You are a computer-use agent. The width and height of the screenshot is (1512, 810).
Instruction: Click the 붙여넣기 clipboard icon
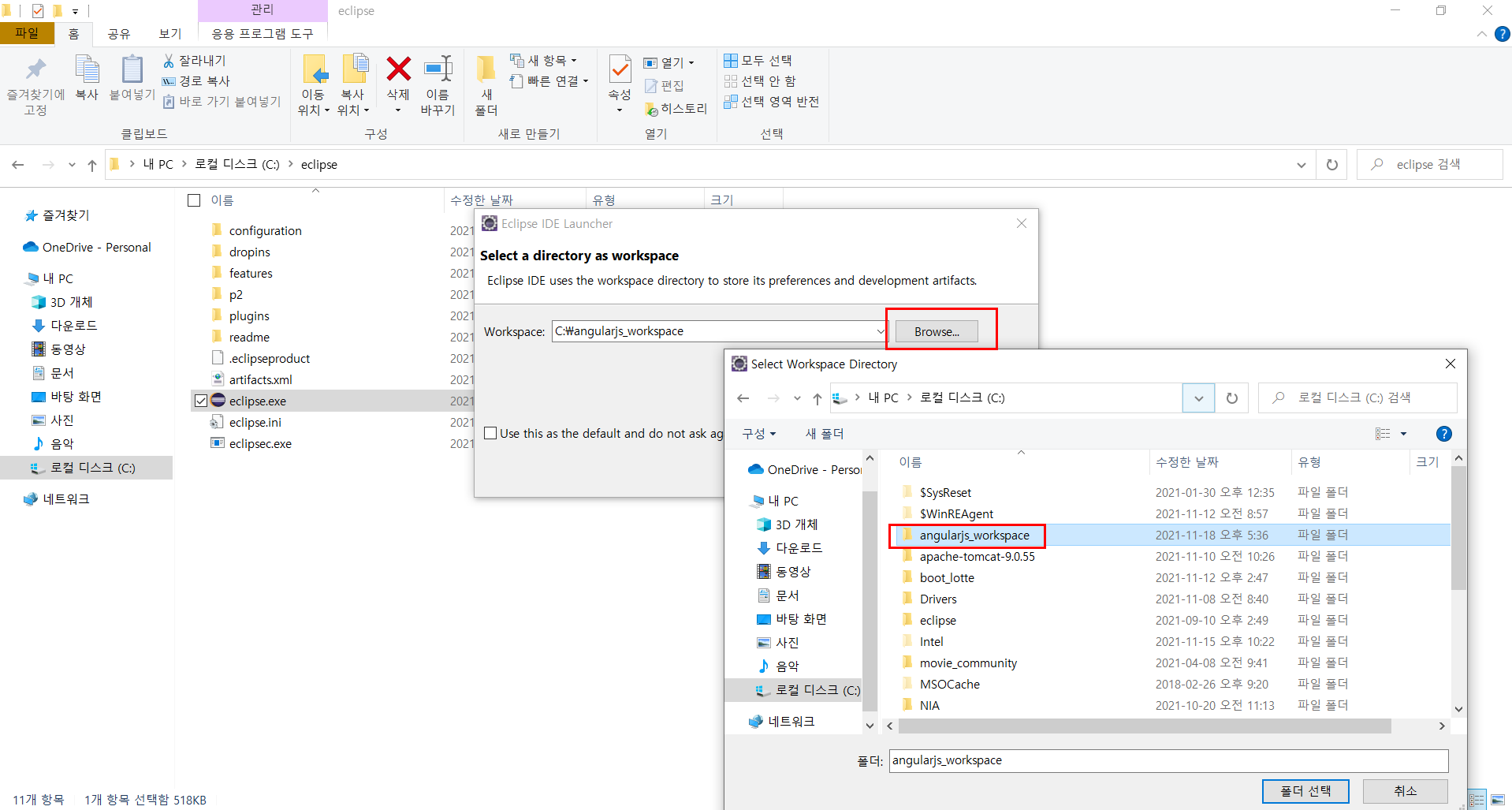(x=132, y=78)
